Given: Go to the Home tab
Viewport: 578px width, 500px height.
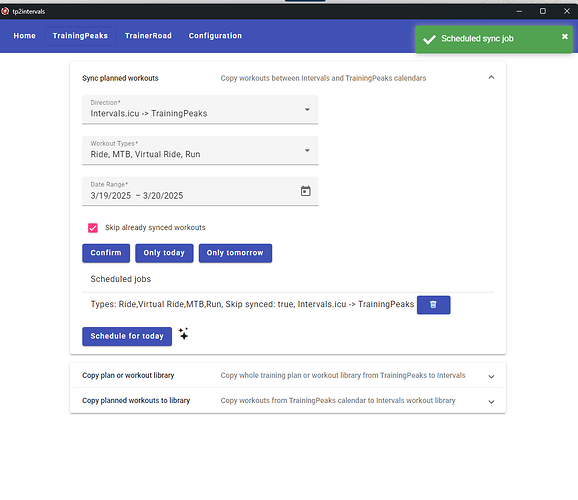Looking at the screenshot, I should coord(24,36).
